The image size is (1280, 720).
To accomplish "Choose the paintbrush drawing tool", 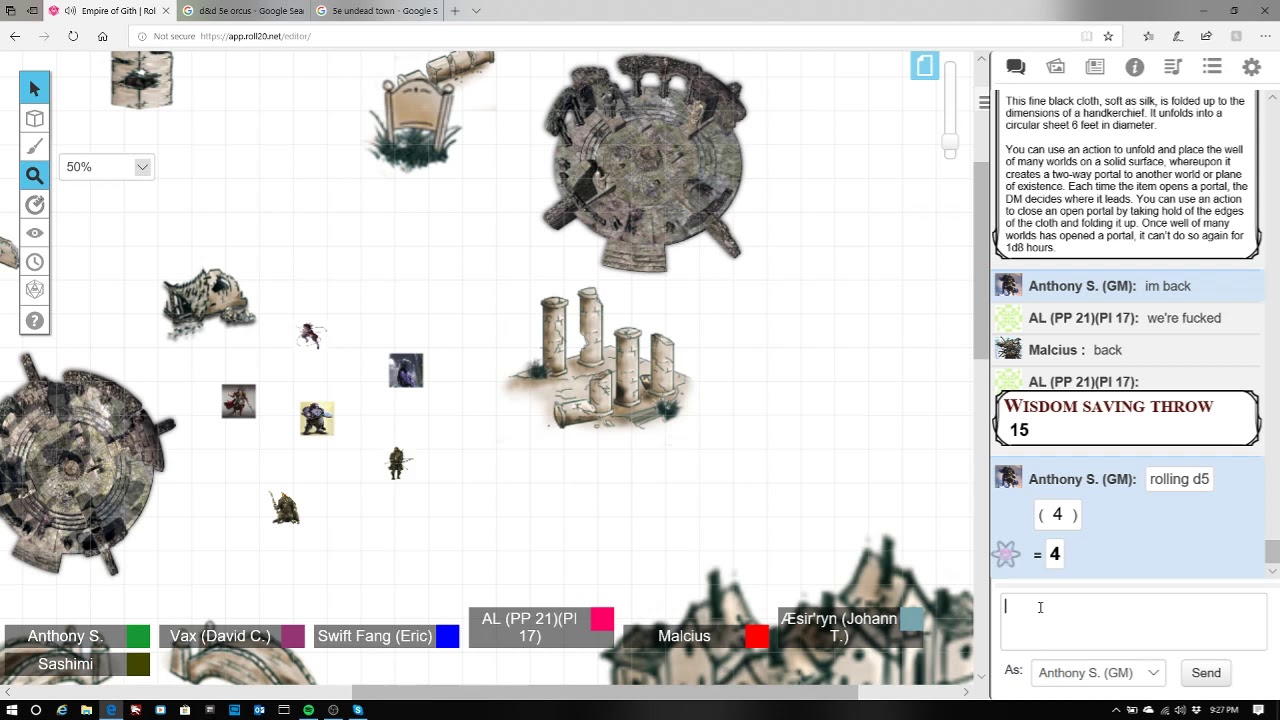I will (x=35, y=147).
